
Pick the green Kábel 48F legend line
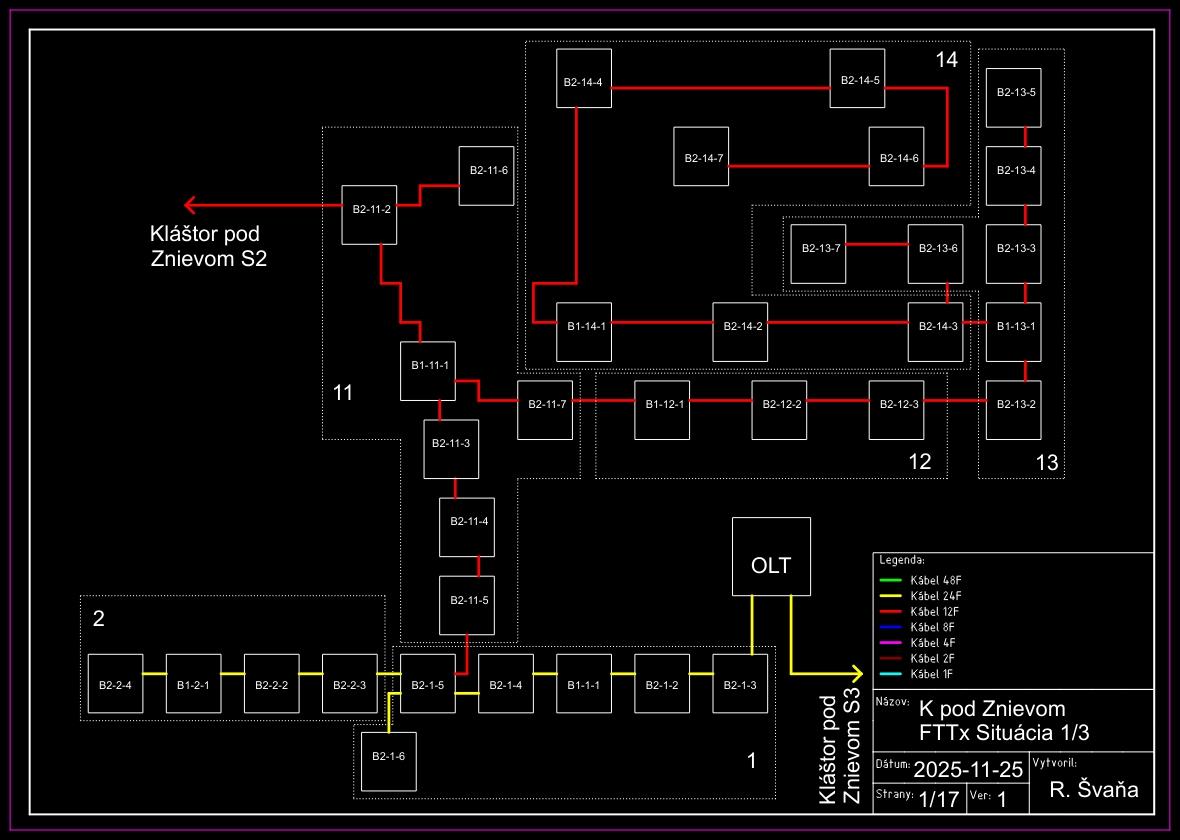[890, 579]
